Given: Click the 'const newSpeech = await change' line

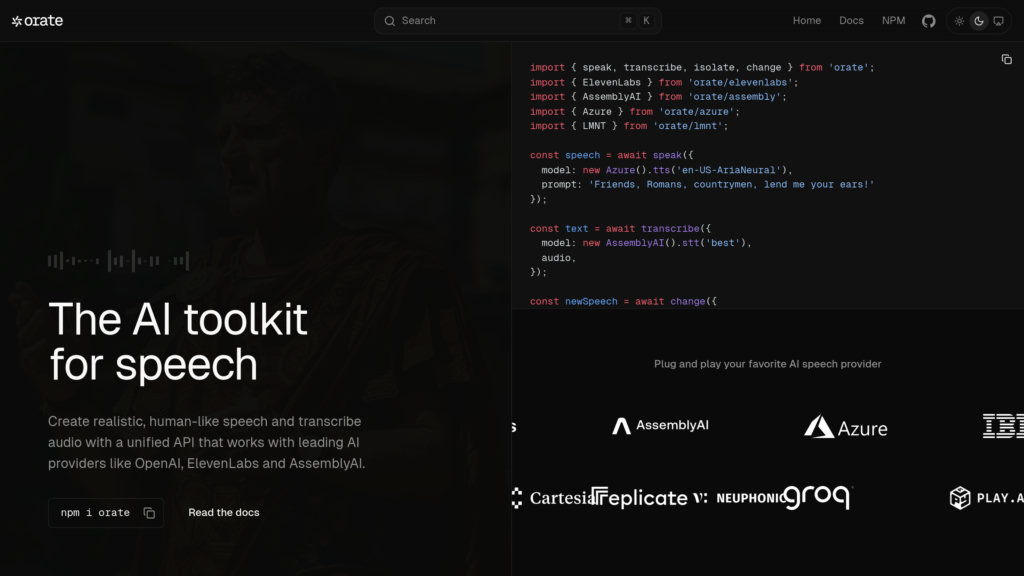Looking at the screenshot, I should 623,301.
